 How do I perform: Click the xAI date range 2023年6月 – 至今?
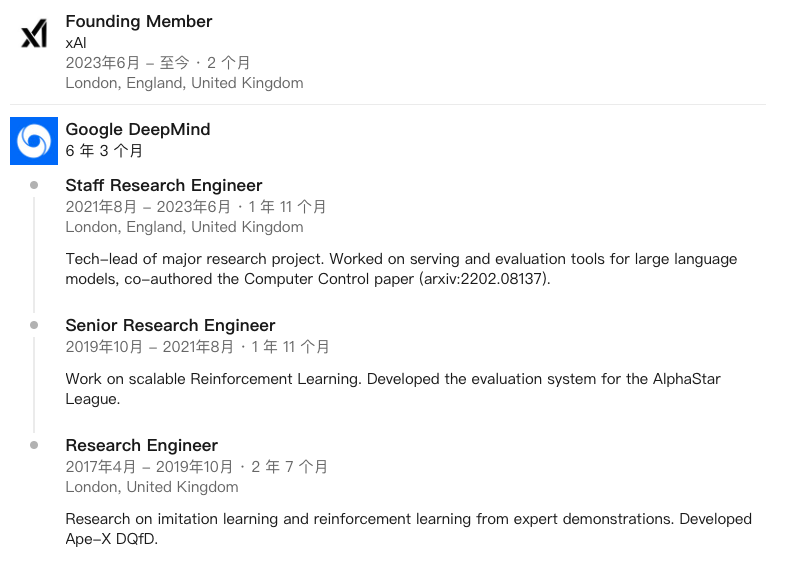(128, 63)
